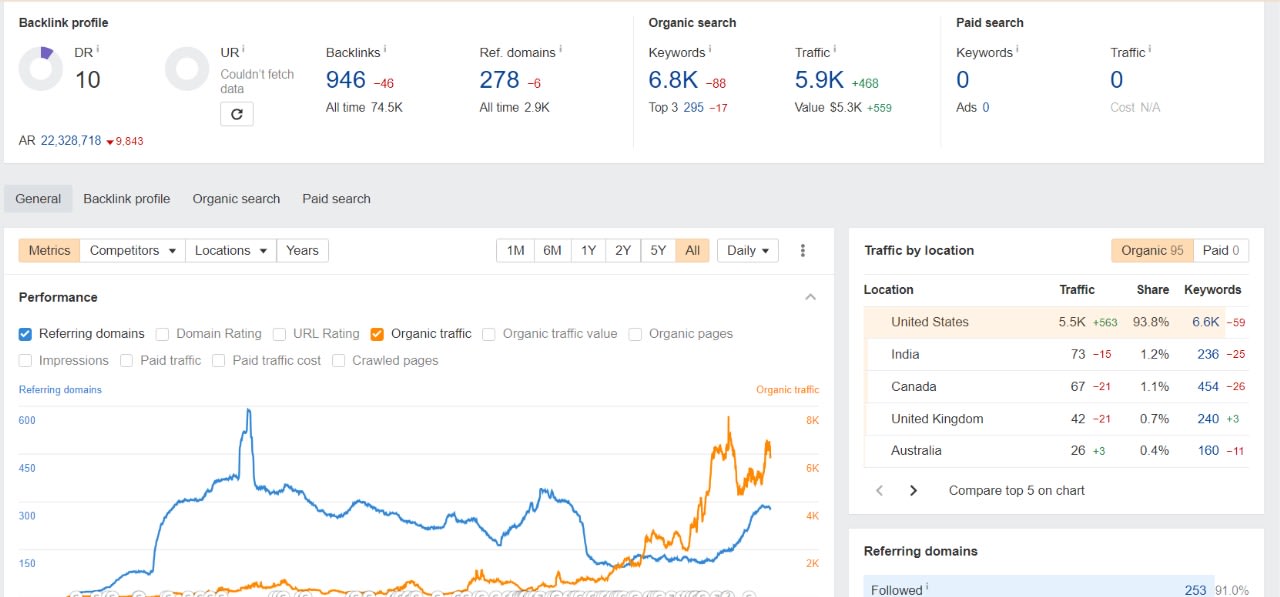Collapse the Performance section chevron
The width and height of the screenshot is (1280, 597).
[810, 297]
